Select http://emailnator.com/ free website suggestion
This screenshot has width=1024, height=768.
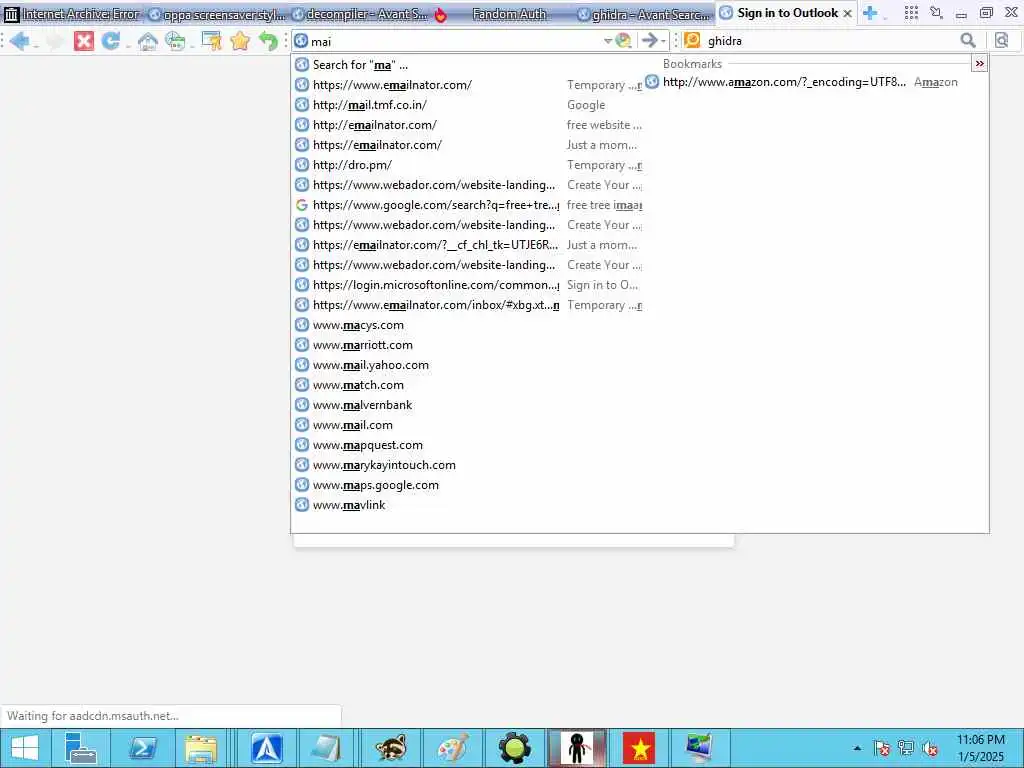coord(468,125)
